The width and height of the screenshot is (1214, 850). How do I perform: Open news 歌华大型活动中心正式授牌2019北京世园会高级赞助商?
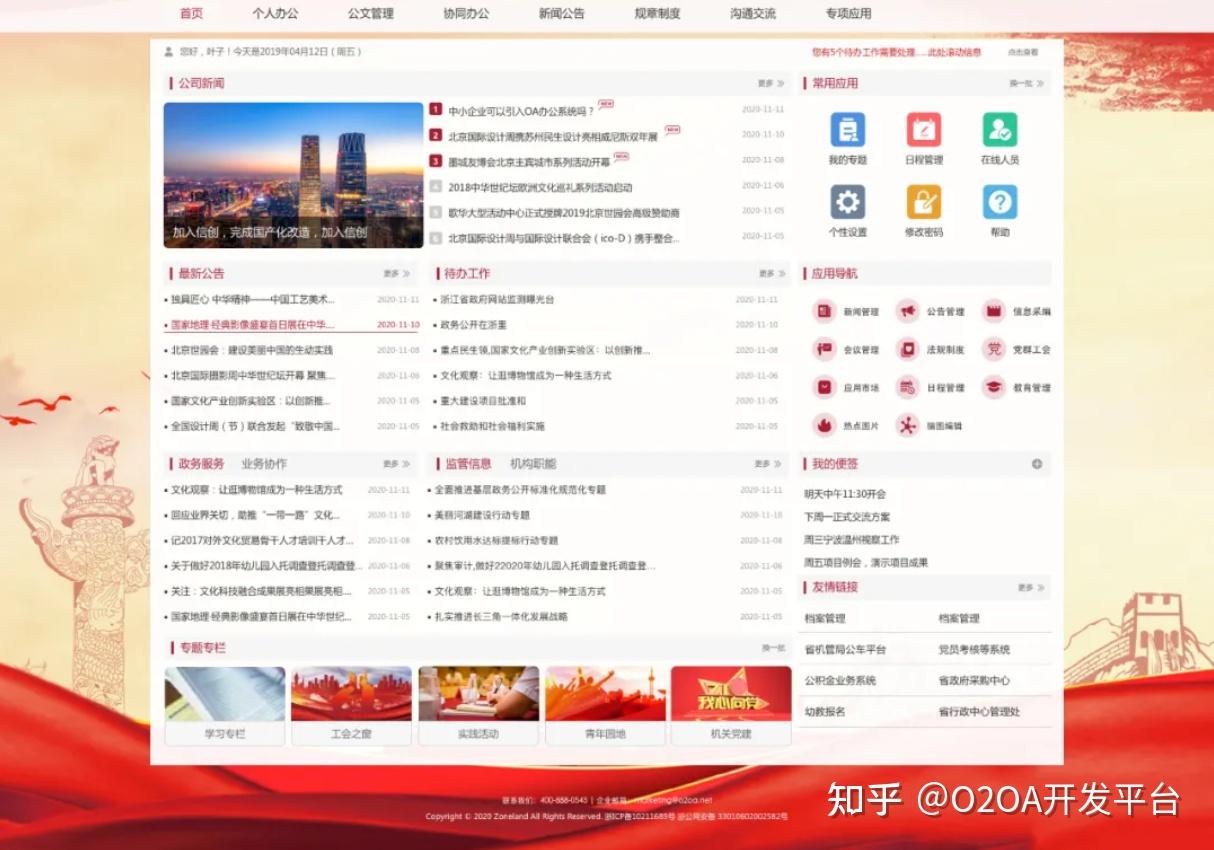(x=564, y=213)
